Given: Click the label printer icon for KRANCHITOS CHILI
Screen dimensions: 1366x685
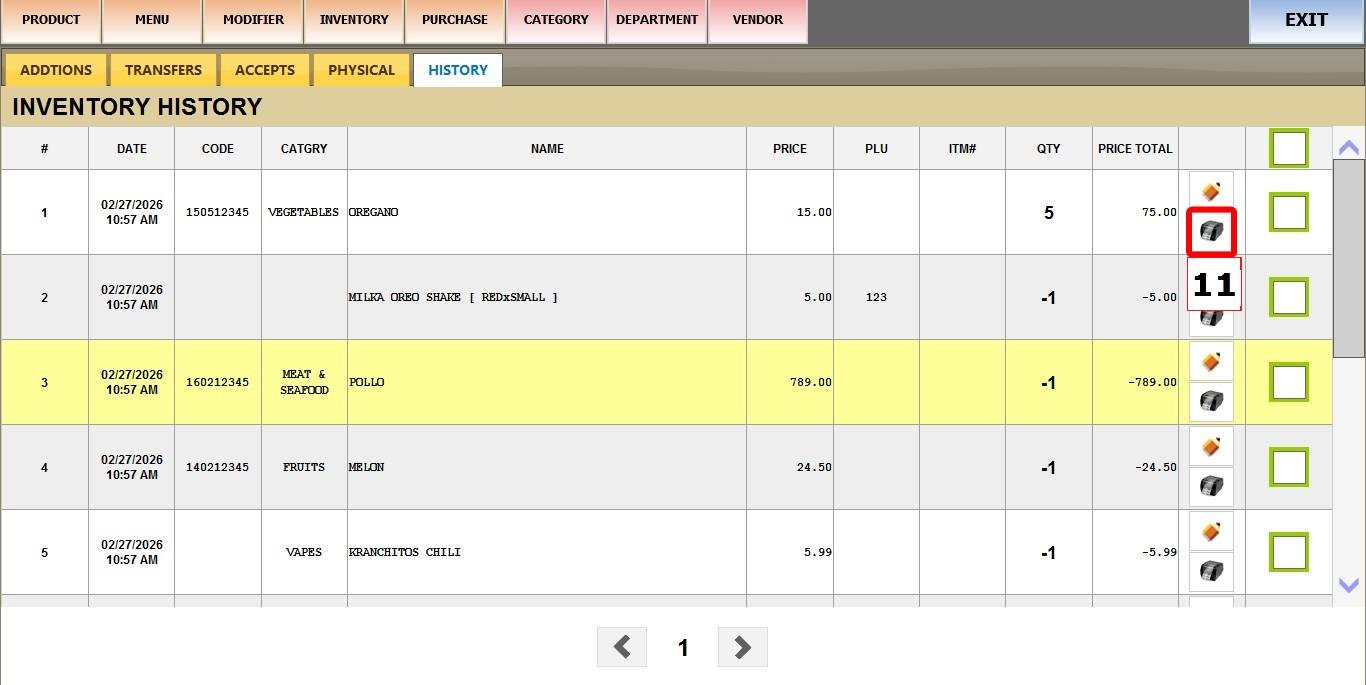Looking at the screenshot, I should pos(1211,572).
